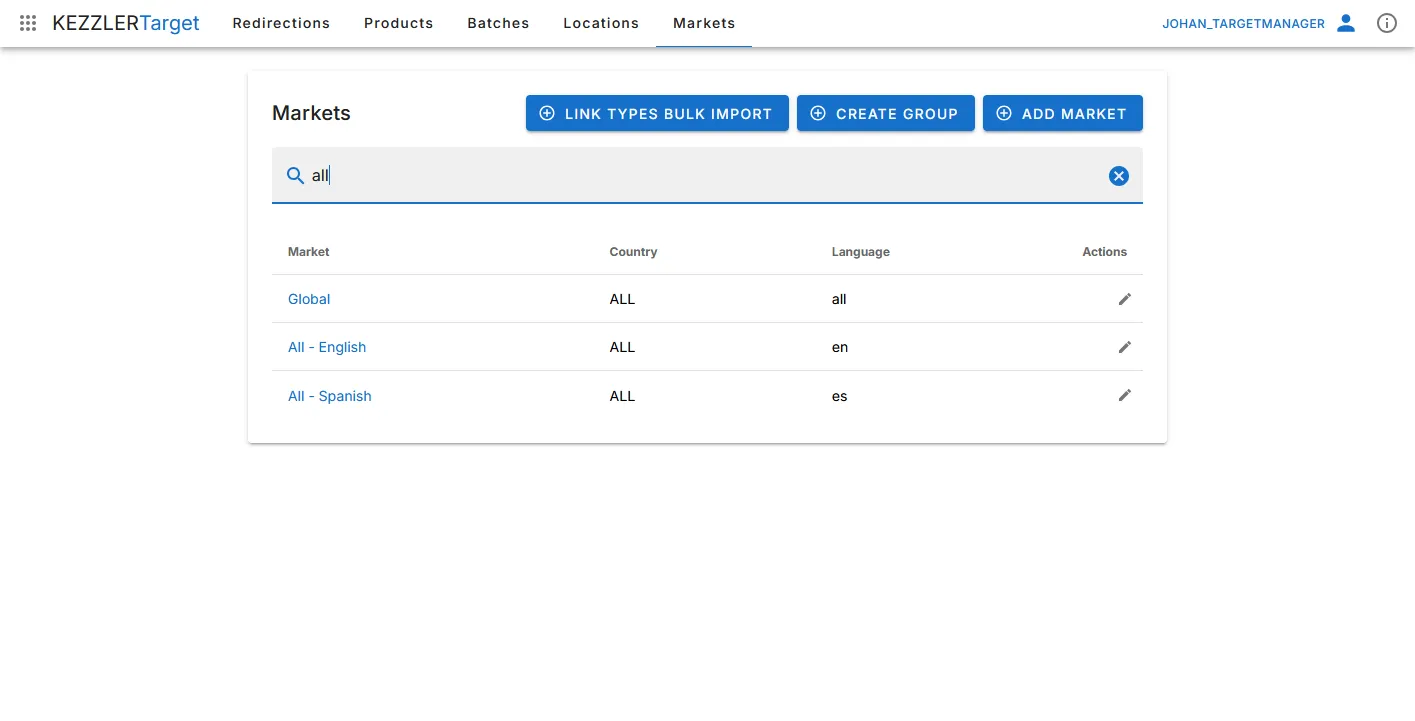Open the All - Spanish market link
The image size is (1415, 721).
point(330,396)
